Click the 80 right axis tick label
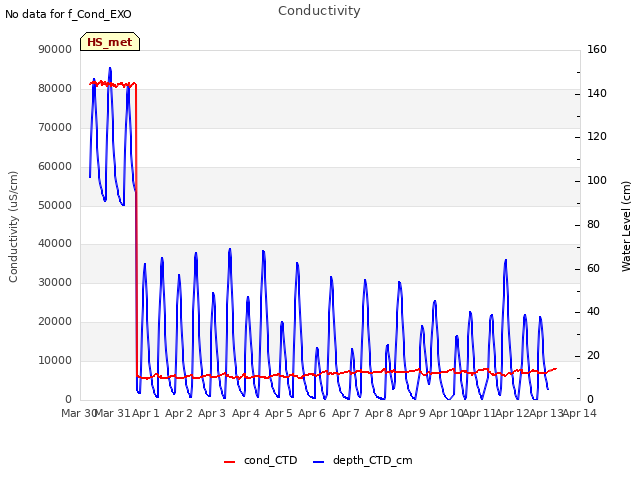This screenshot has height=480, width=640. 593,224
